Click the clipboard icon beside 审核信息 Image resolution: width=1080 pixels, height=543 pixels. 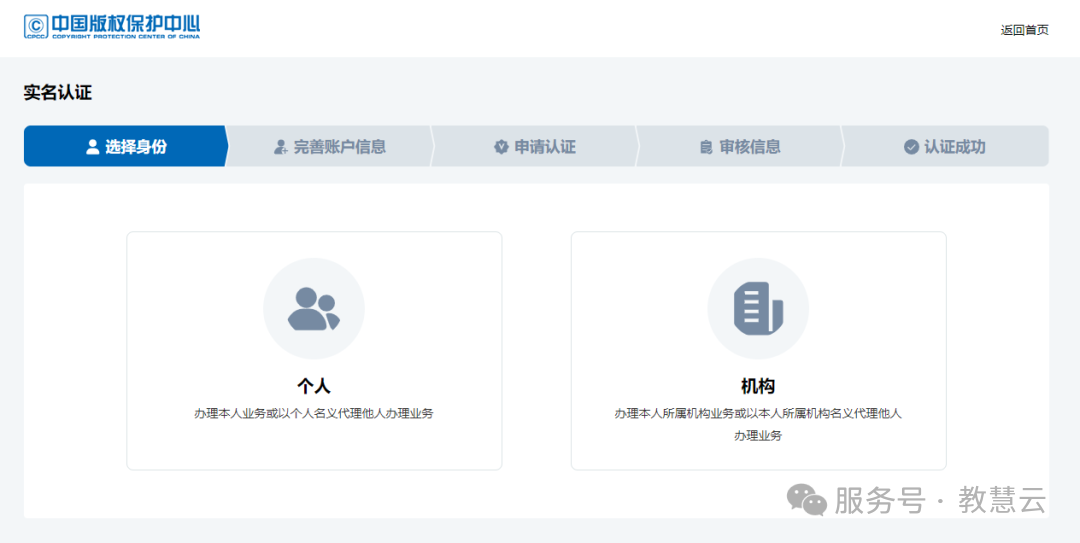click(706, 147)
